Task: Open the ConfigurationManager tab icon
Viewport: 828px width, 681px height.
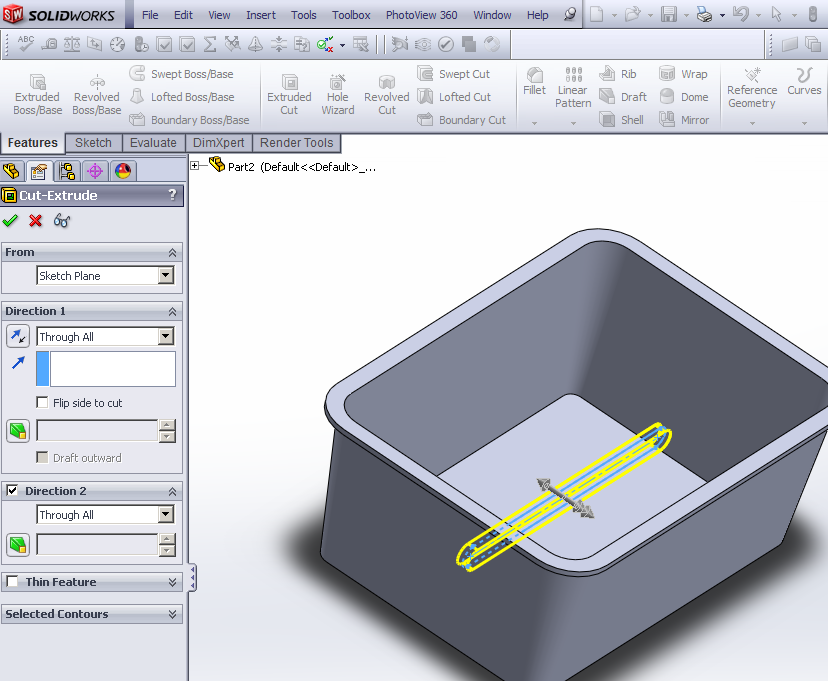Action: click(67, 171)
